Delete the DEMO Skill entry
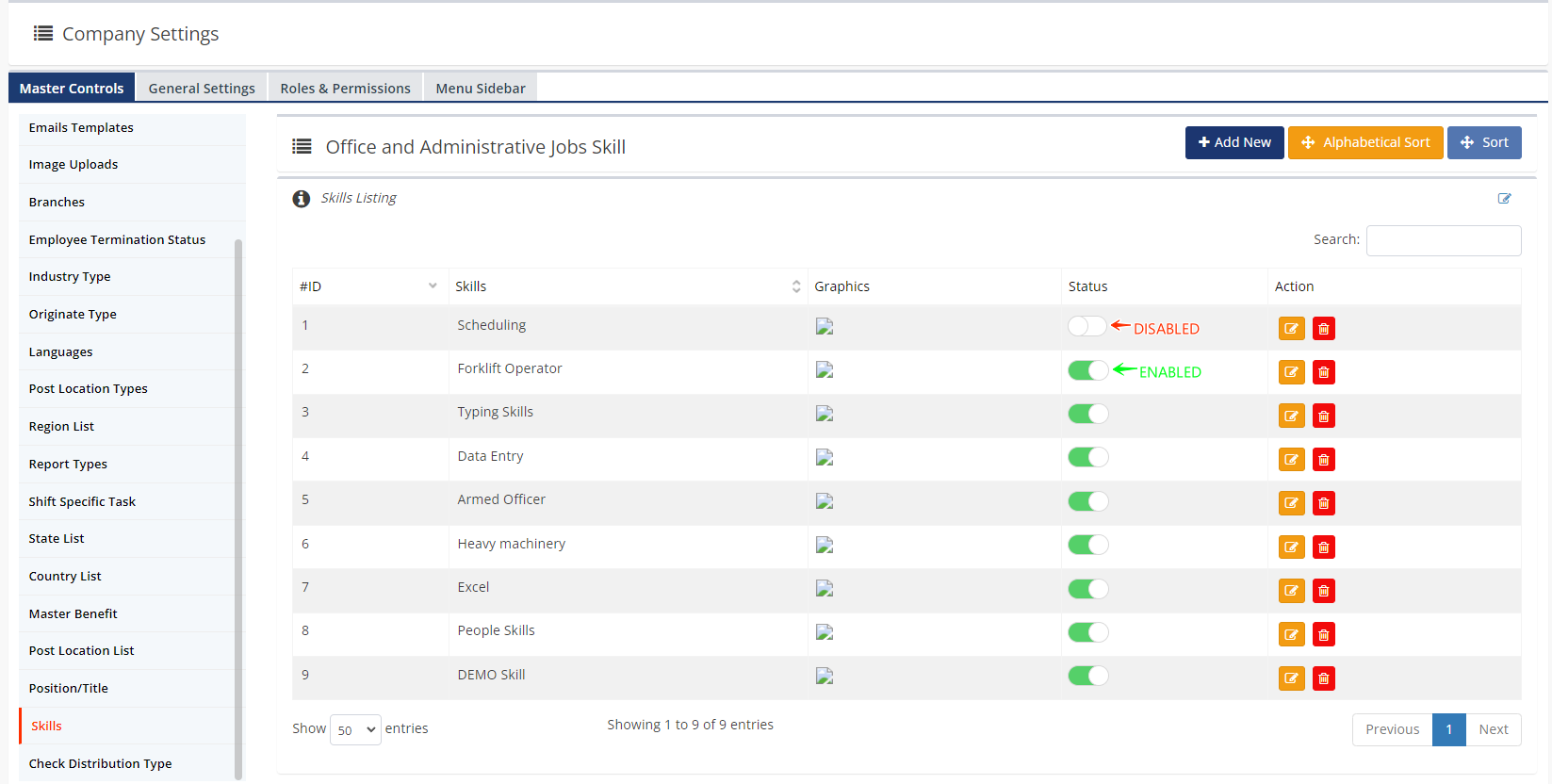1552x784 pixels. (1323, 678)
